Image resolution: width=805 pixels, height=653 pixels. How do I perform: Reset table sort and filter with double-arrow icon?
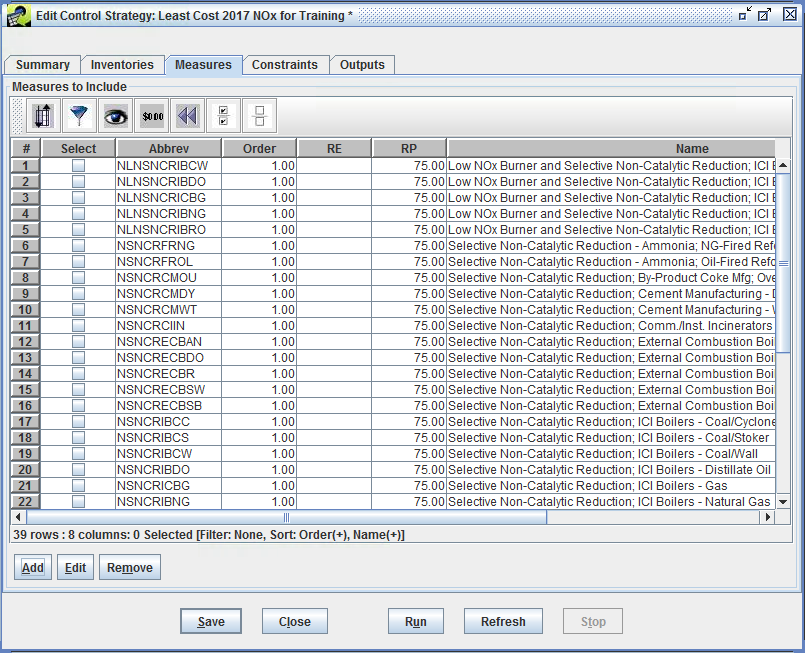click(186, 115)
